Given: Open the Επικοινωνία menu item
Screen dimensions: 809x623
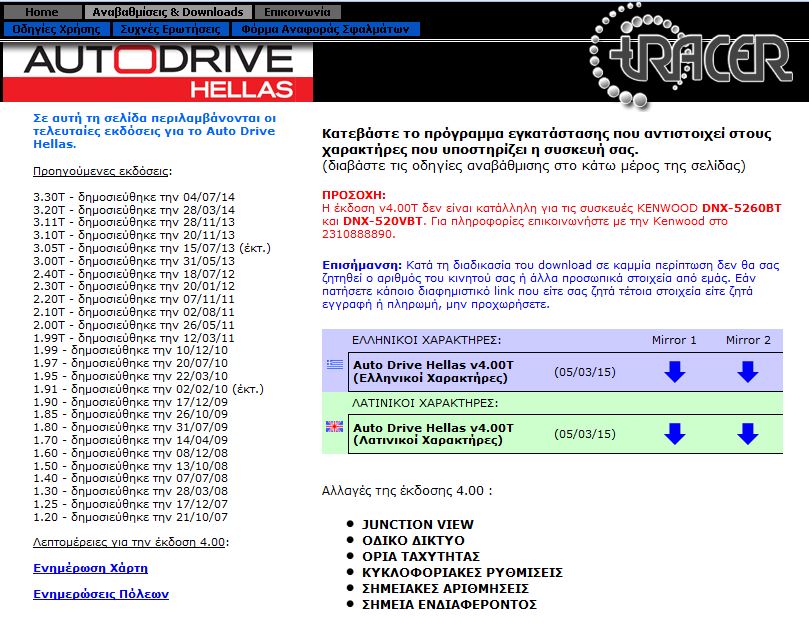Looking at the screenshot, I should (297, 12).
